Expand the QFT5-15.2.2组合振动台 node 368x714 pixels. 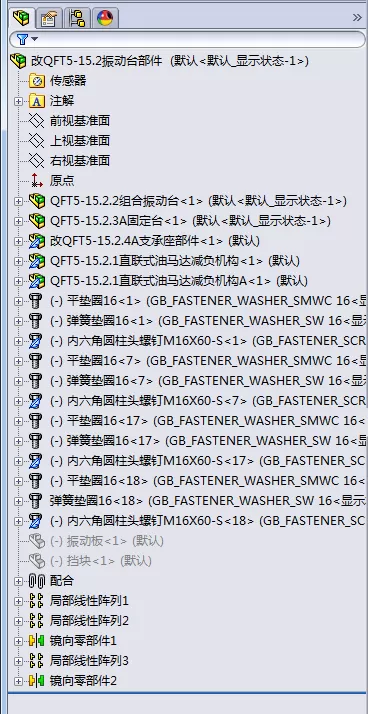(18, 201)
